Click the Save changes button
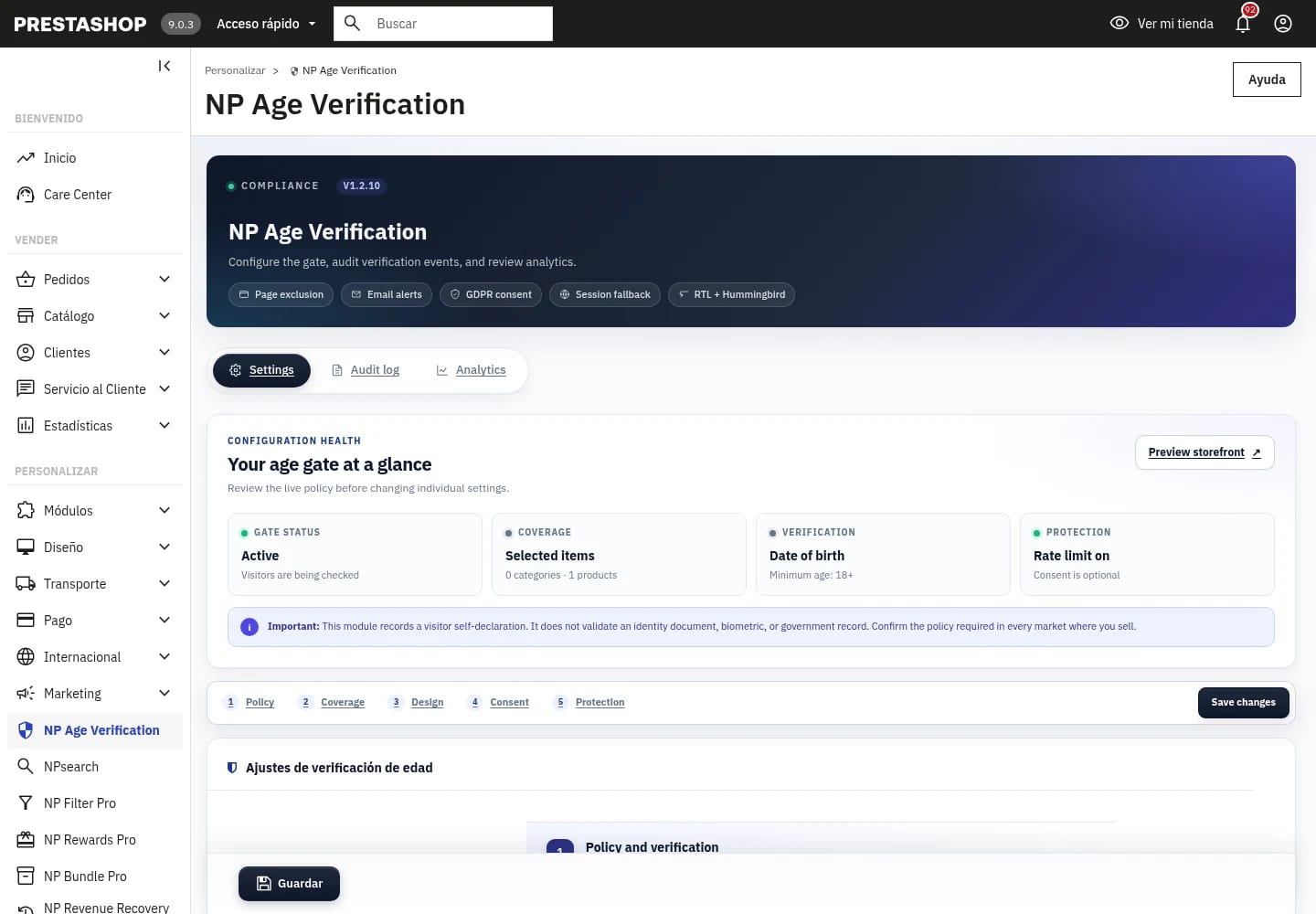Image resolution: width=1316 pixels, height=914 pixels. coord(1243,703)
